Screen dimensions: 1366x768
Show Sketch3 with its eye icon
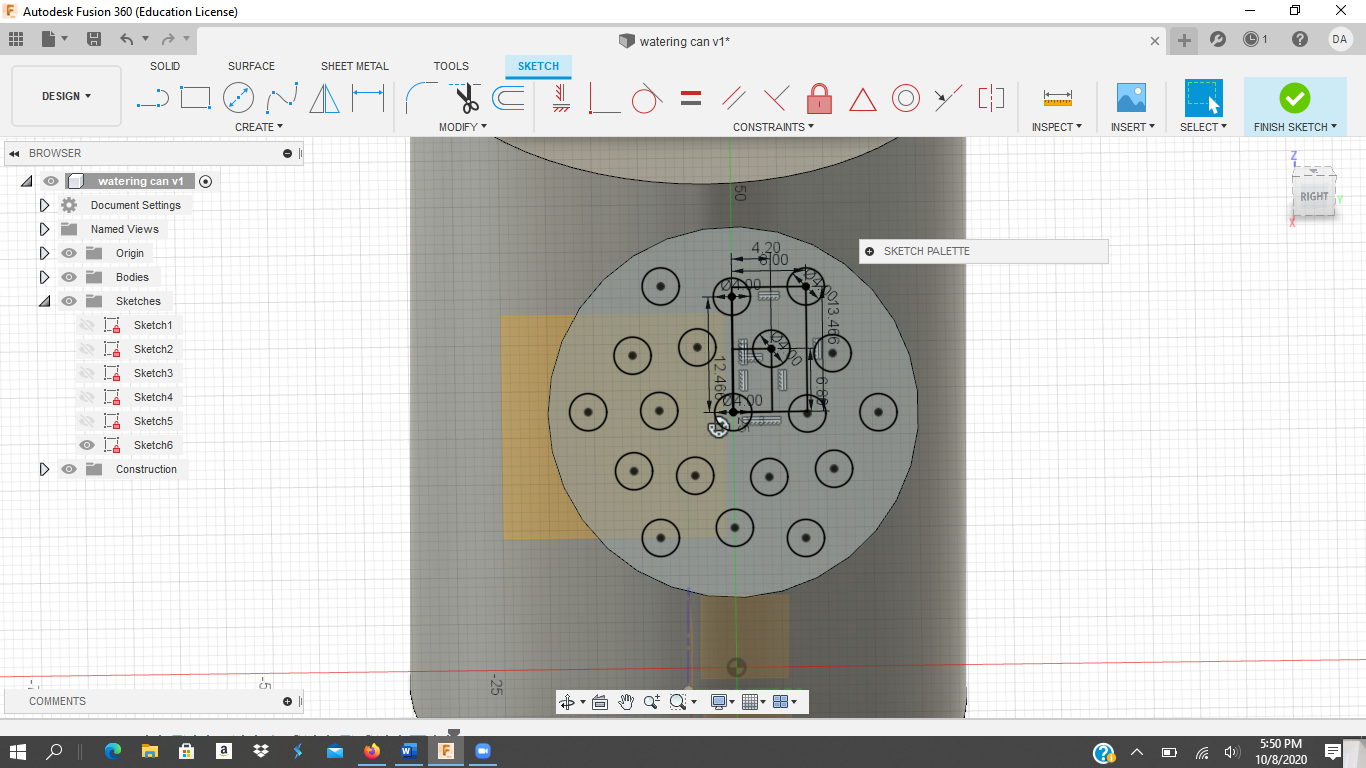(x=87, y=373)
